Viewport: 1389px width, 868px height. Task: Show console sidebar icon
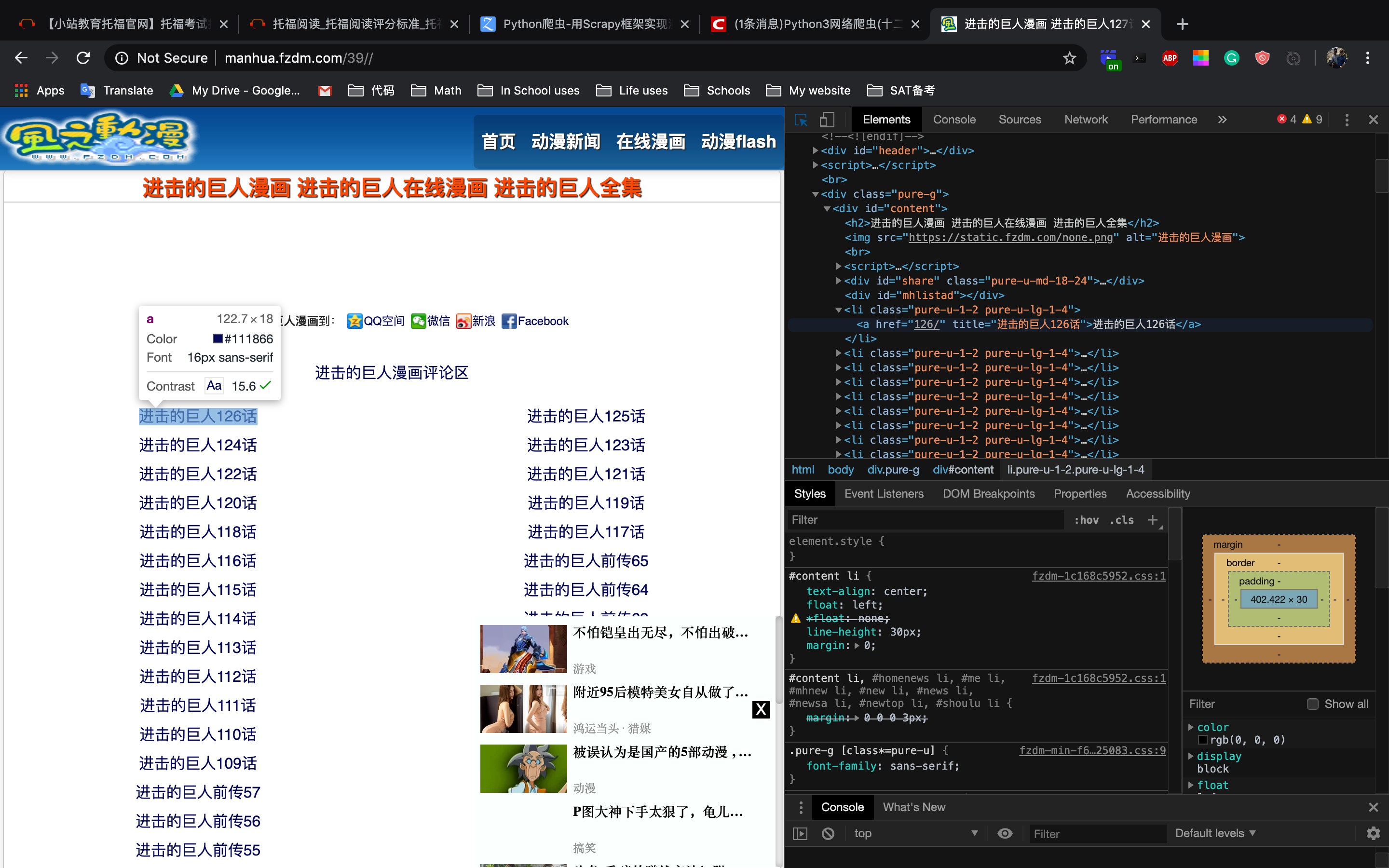pos(800,834)
